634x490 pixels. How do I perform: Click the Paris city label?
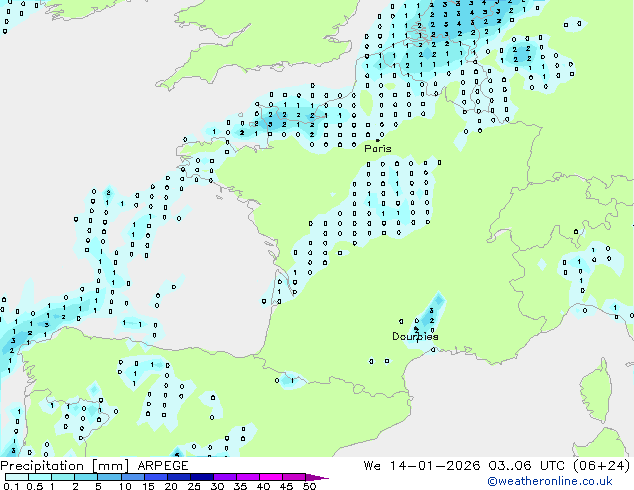[x=378, y=149]
